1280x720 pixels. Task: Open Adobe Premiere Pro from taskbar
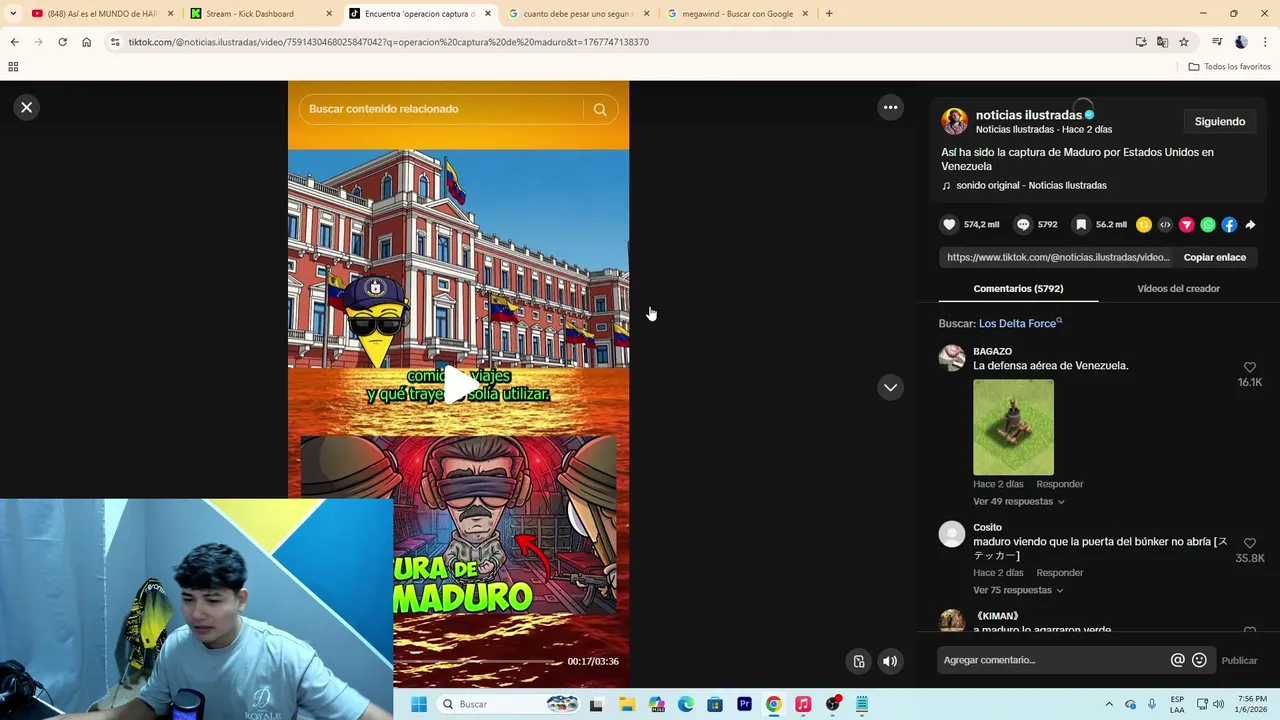click(744, 704)
